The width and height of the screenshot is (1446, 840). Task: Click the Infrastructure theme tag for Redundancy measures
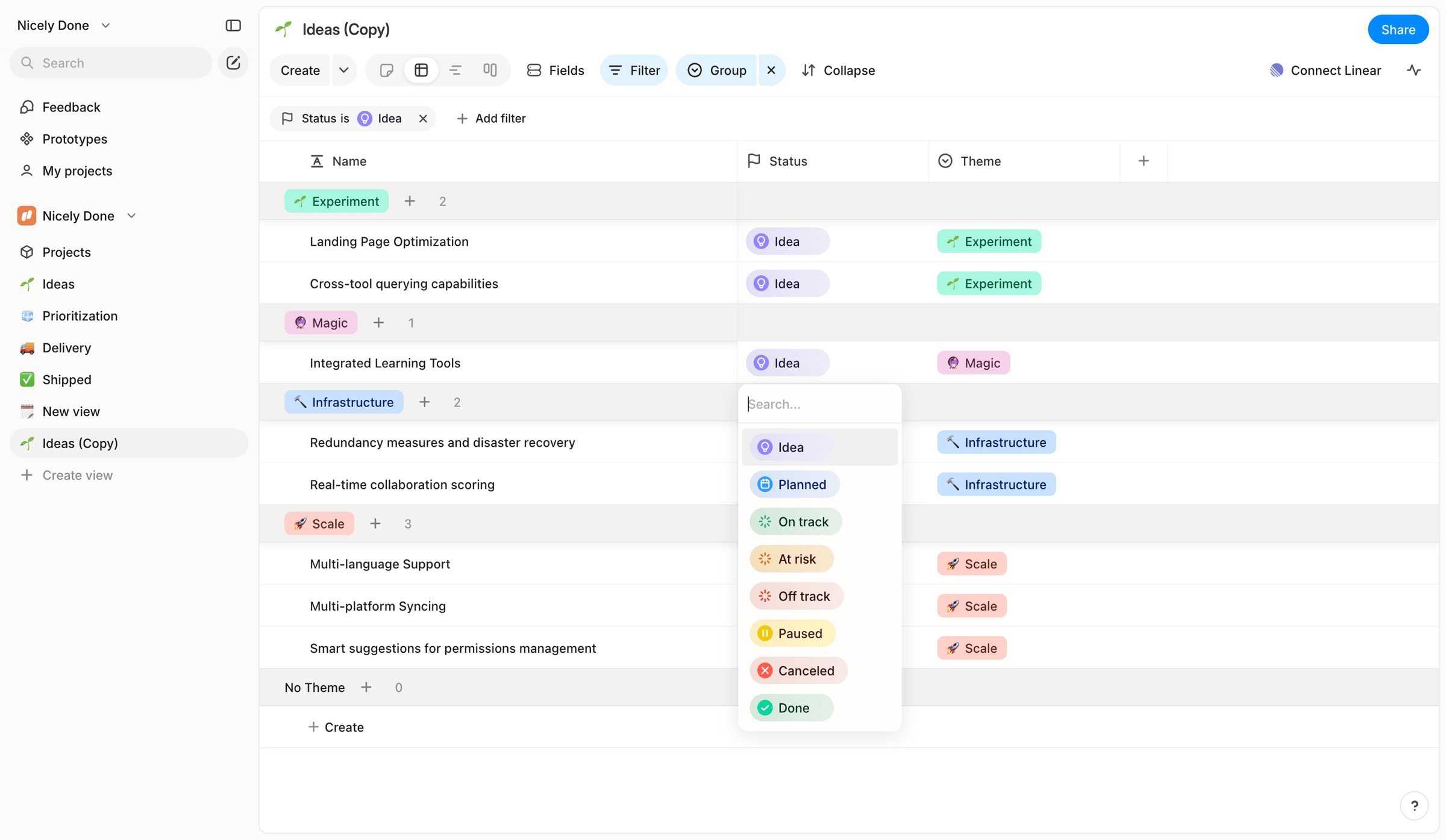tap(997, 443)
